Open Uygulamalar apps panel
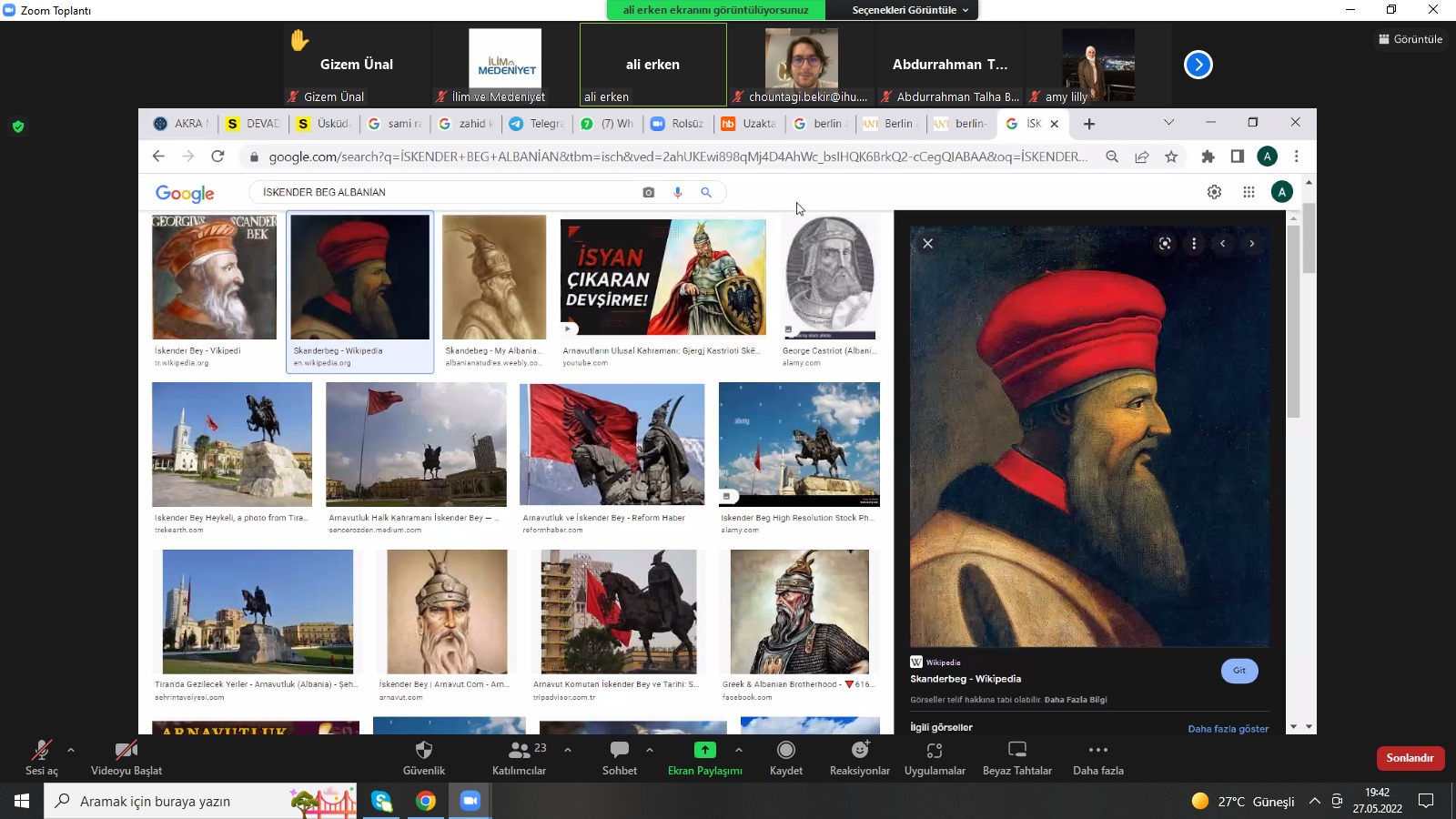 [x=935, y=758]
